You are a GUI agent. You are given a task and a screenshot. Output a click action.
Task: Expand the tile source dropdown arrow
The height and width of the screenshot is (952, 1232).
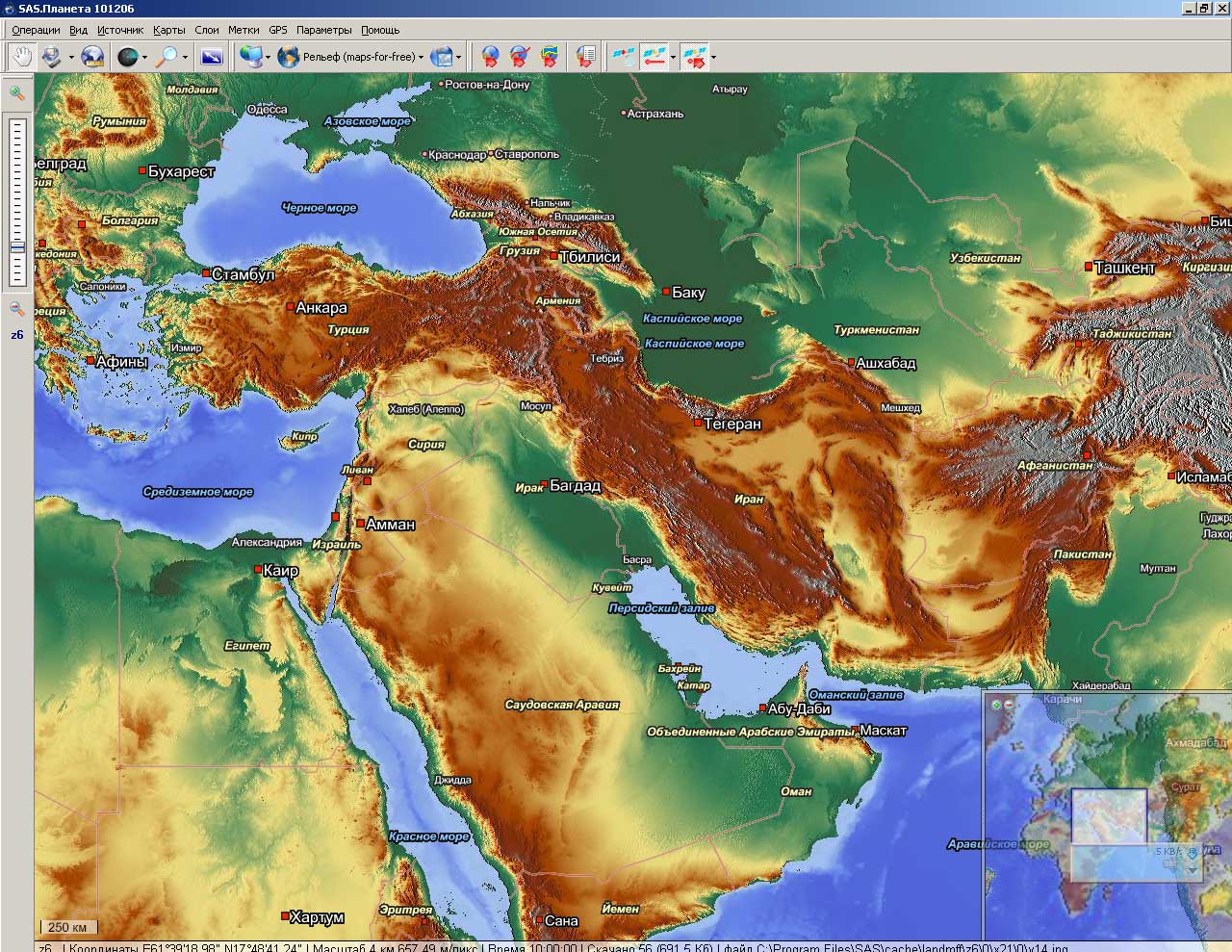coord(144,58)
